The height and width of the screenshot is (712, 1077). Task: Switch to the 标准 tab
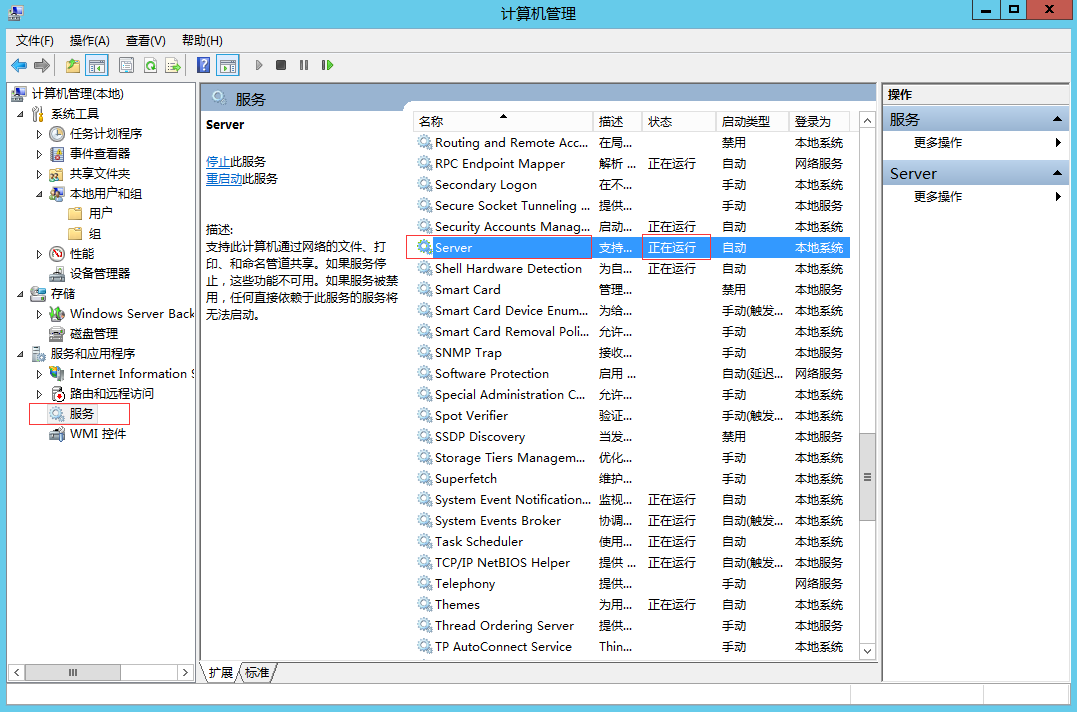[257, 673]
